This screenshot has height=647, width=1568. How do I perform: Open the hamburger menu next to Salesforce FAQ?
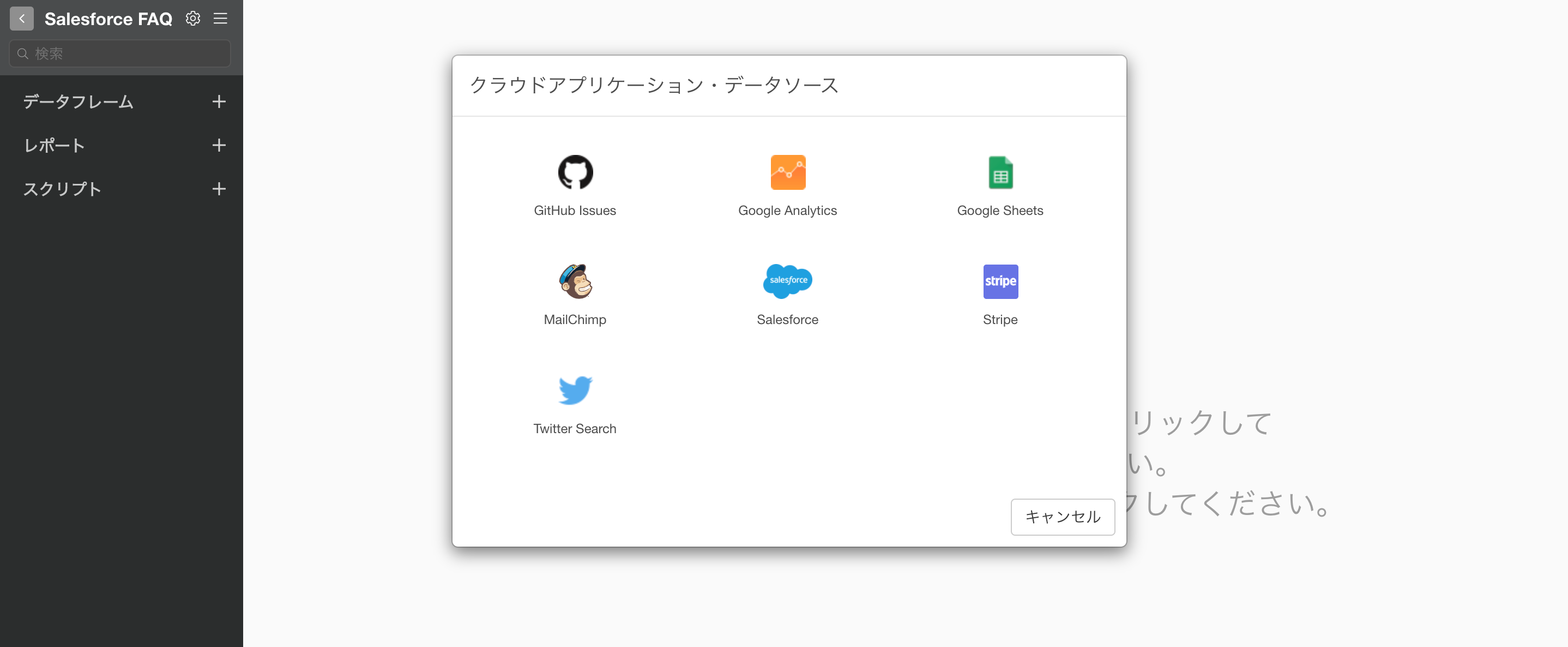(x=220, y=19)
